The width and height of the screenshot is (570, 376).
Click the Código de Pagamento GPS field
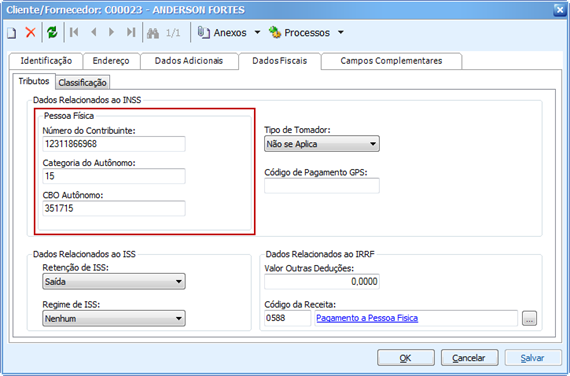click(322, 186)
